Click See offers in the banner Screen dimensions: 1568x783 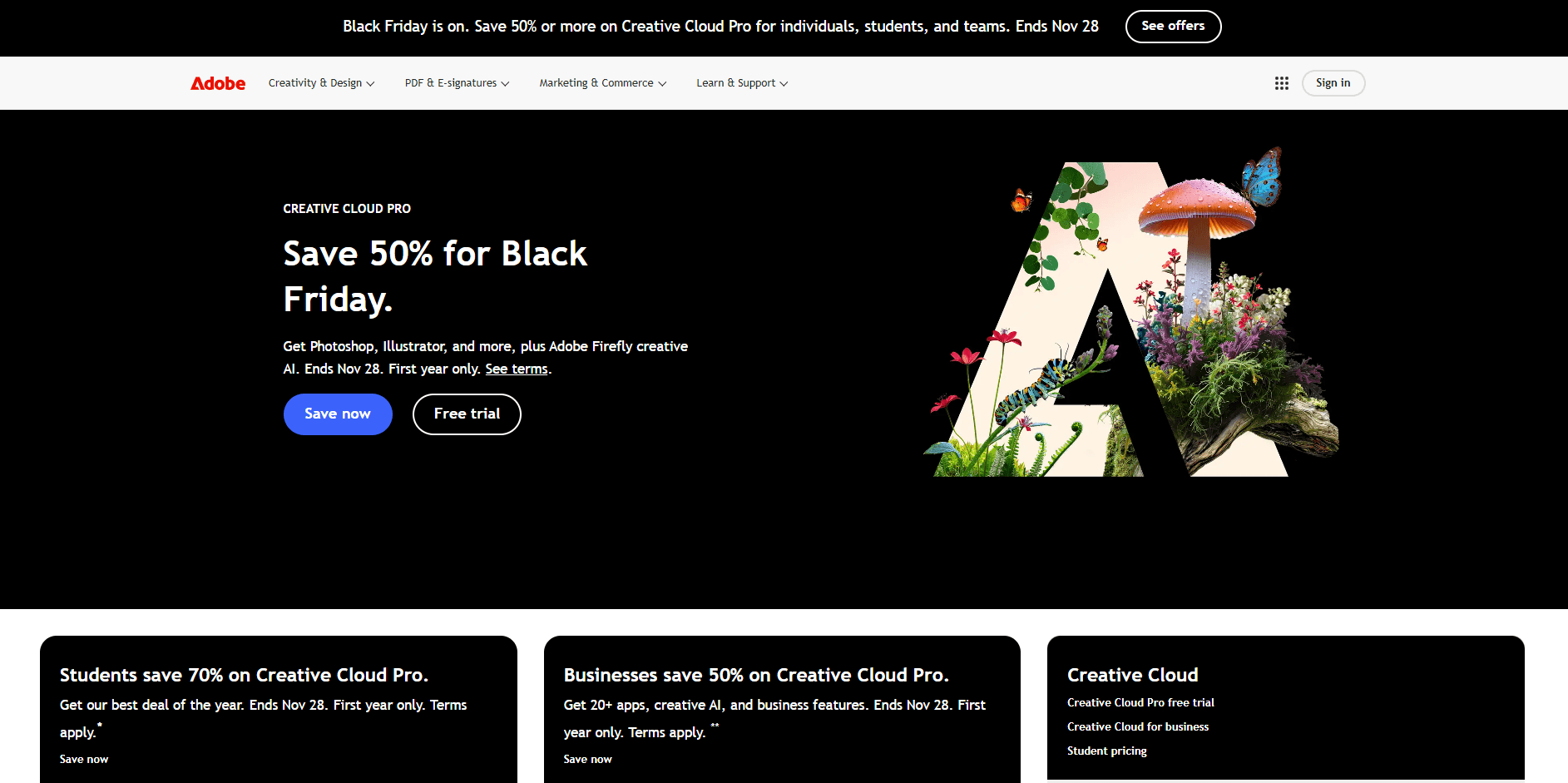[x=1173, y=27]
